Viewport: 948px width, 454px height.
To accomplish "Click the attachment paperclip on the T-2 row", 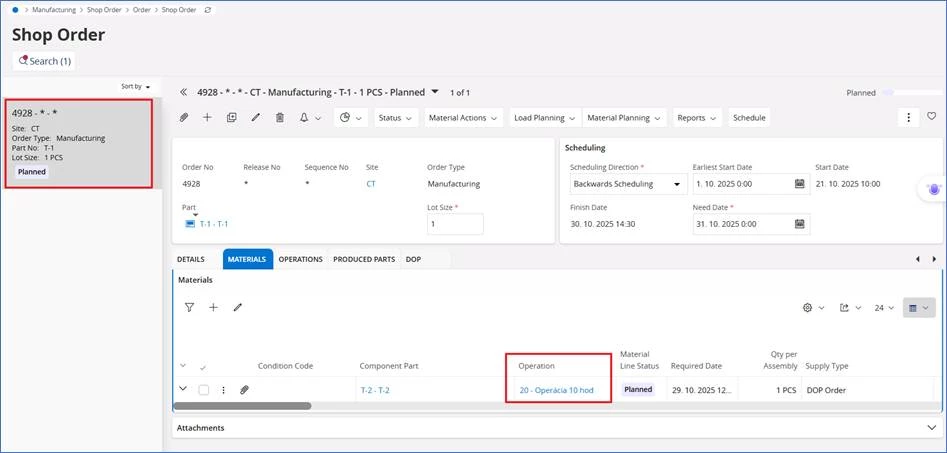I will pos(244,390).
